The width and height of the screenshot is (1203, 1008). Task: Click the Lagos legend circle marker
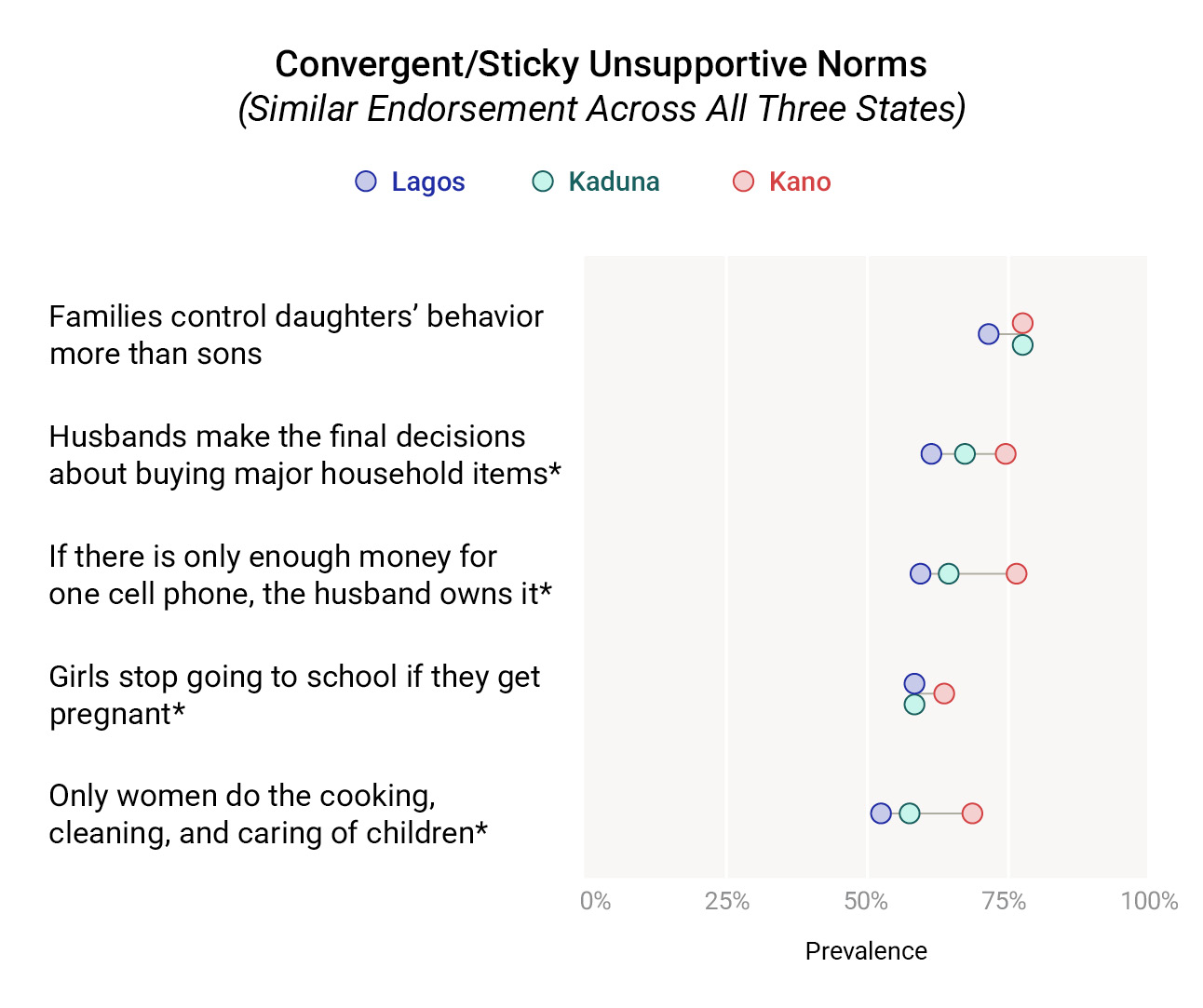pyautogui.click(x=366, y=181)
